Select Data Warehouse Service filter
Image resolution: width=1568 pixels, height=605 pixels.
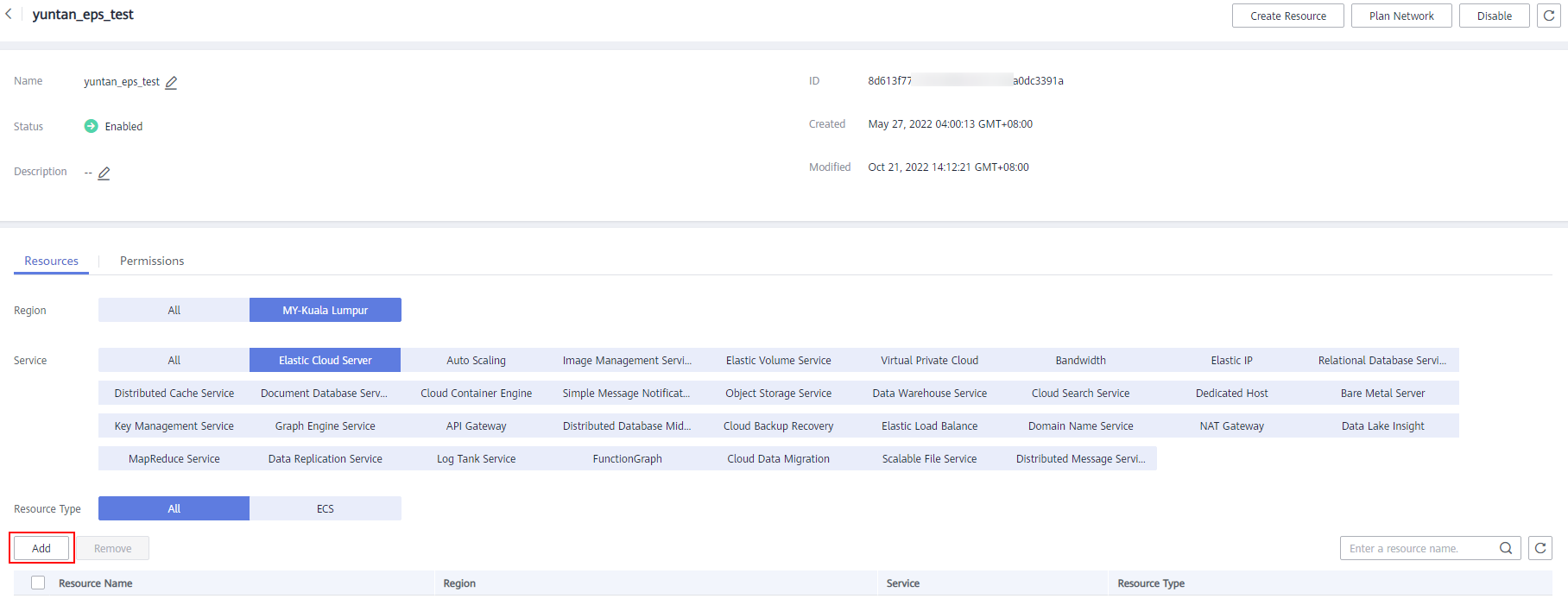point(930,393)
